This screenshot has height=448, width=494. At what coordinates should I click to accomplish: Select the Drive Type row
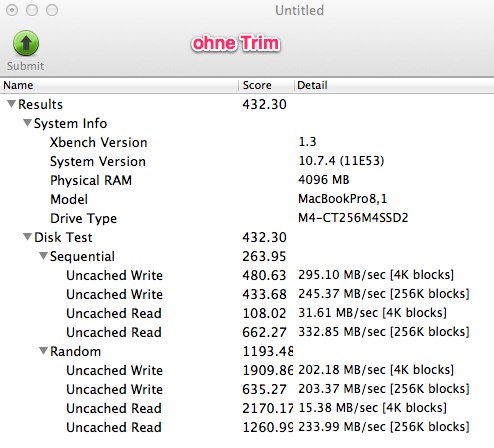coord(247,218)
